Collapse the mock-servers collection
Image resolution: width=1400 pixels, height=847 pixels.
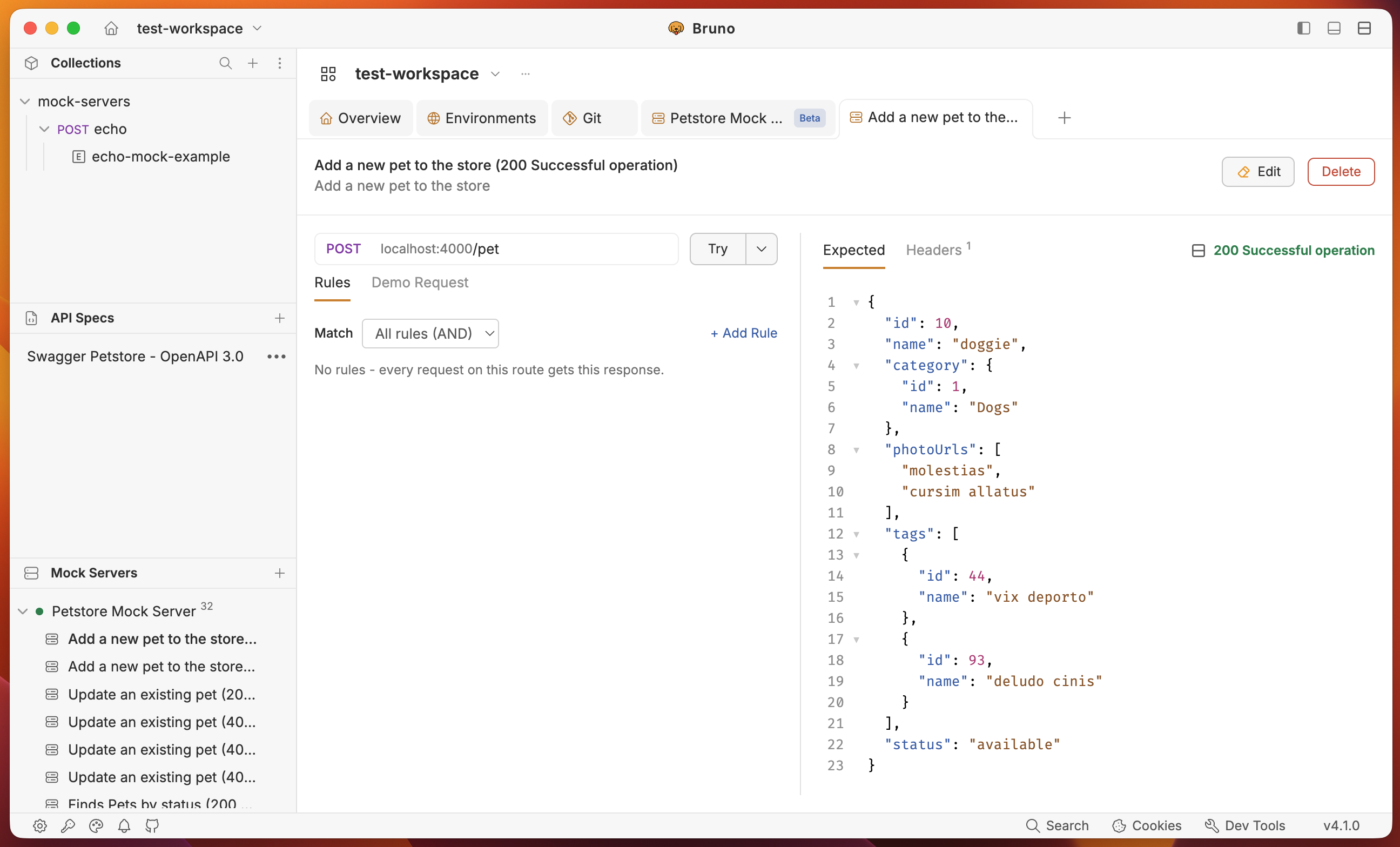tap(25, 102)
